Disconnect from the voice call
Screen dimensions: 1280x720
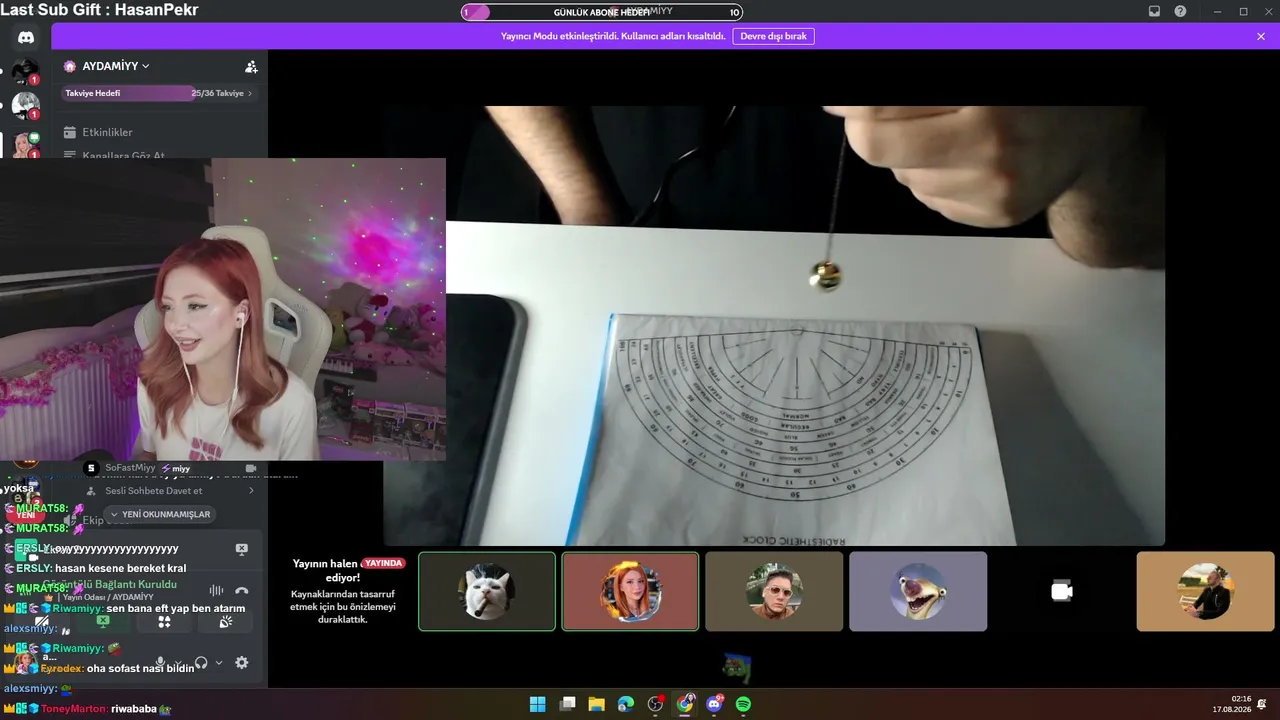(x=241, y=591)
